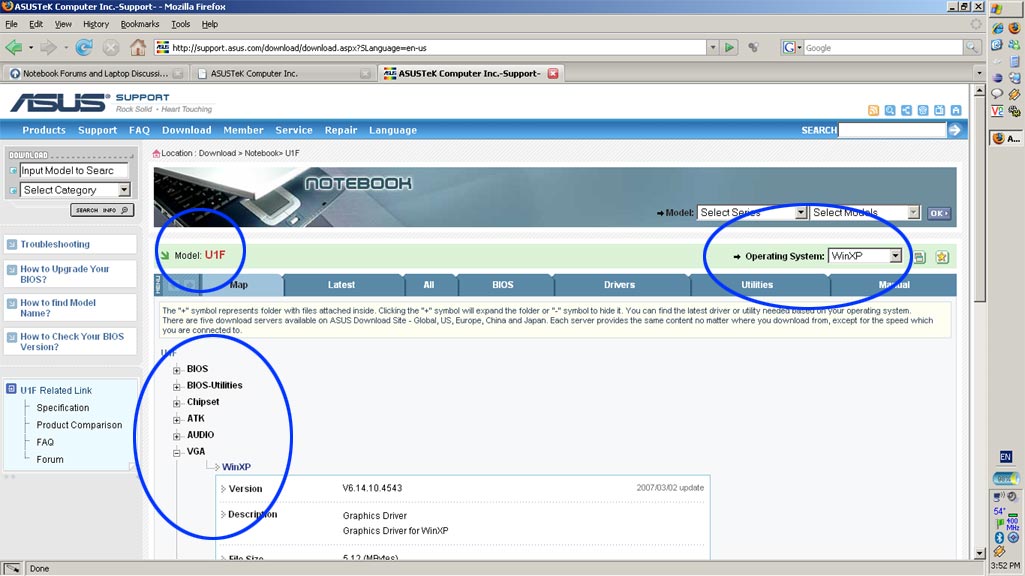Click the Forward navigation arrow
The height and width of the screenshot is (576, 1025).
[48, 48]
